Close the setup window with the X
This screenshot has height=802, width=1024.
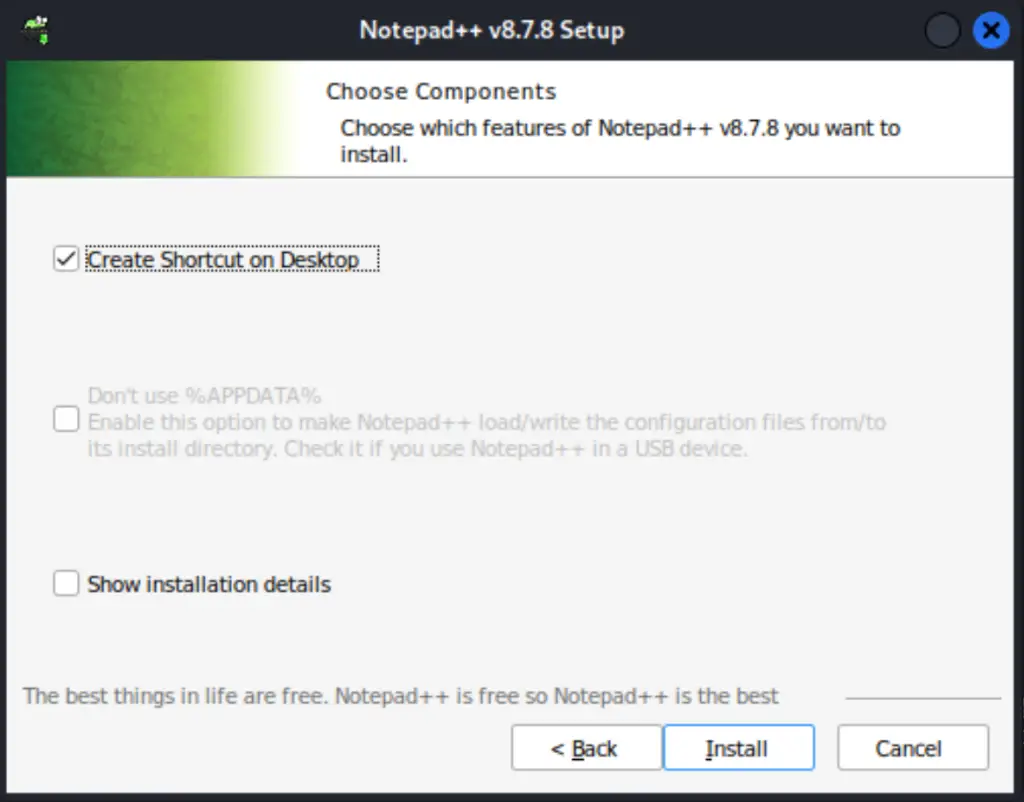(991, 30)
